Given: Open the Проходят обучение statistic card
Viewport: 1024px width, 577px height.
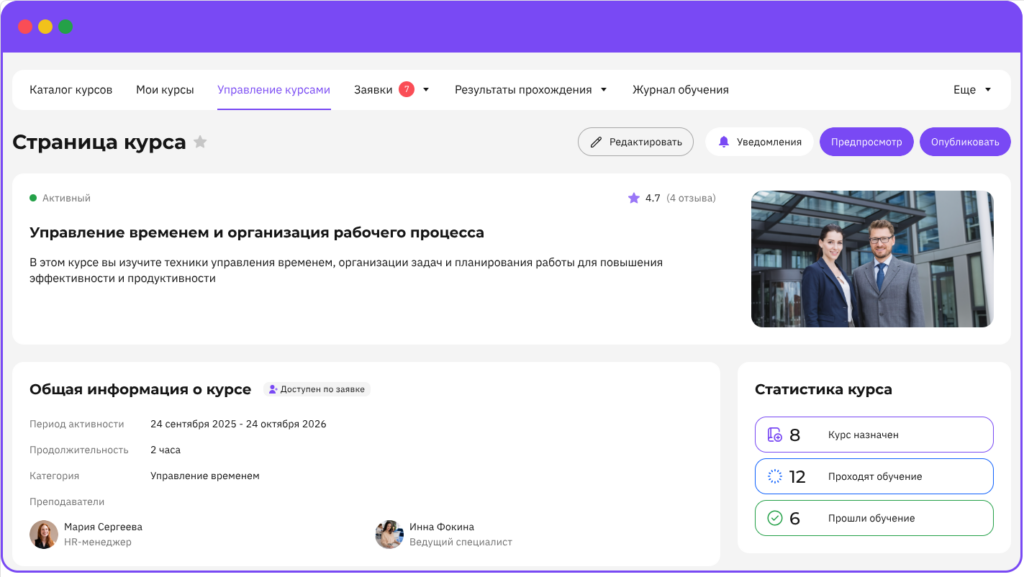Looking at the screenshot, I should [874, 476].
